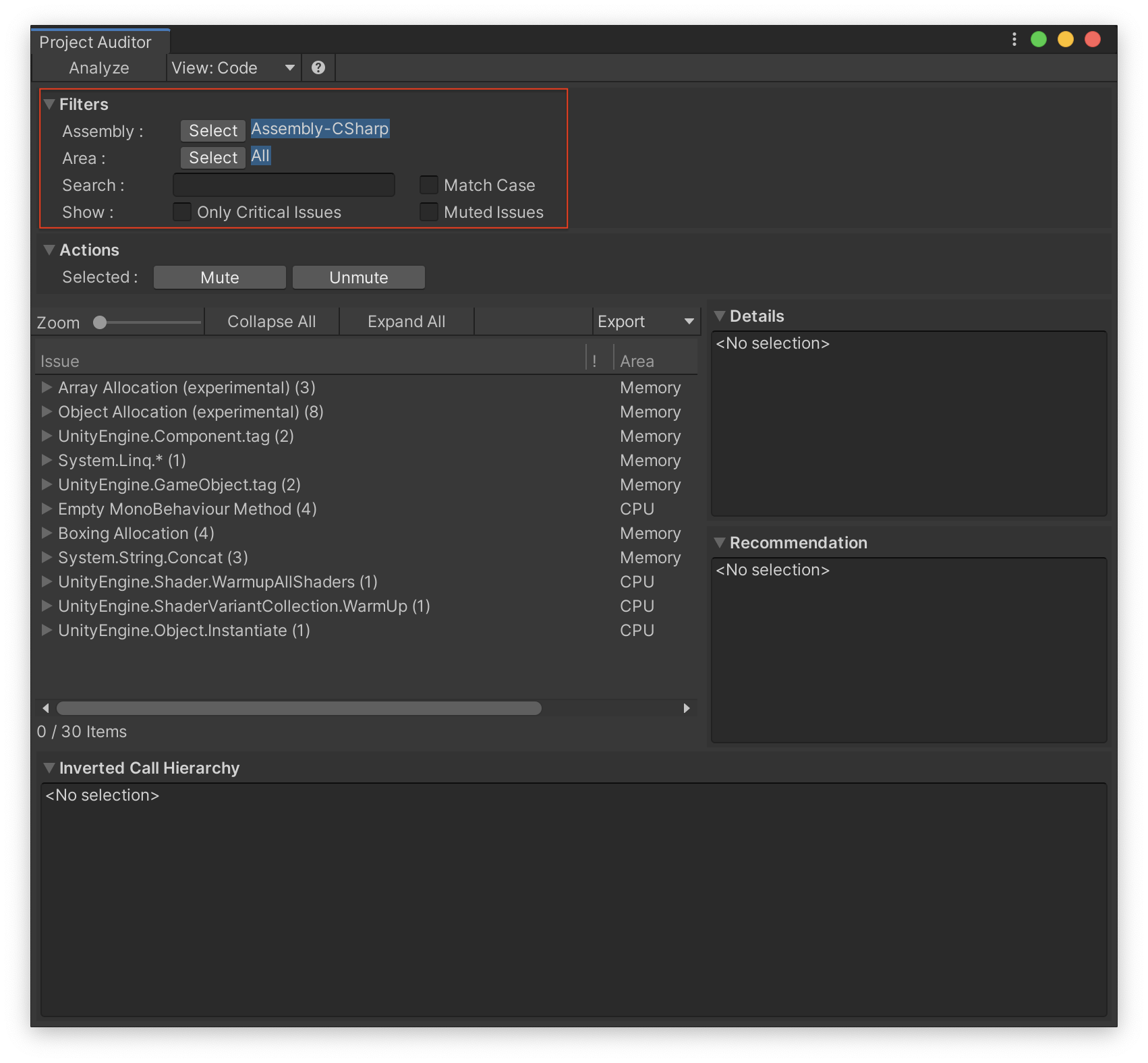Switch to the Project Auditor tab
Image resolution: width=1148 pixels, height=1063 pixels.
96,42
